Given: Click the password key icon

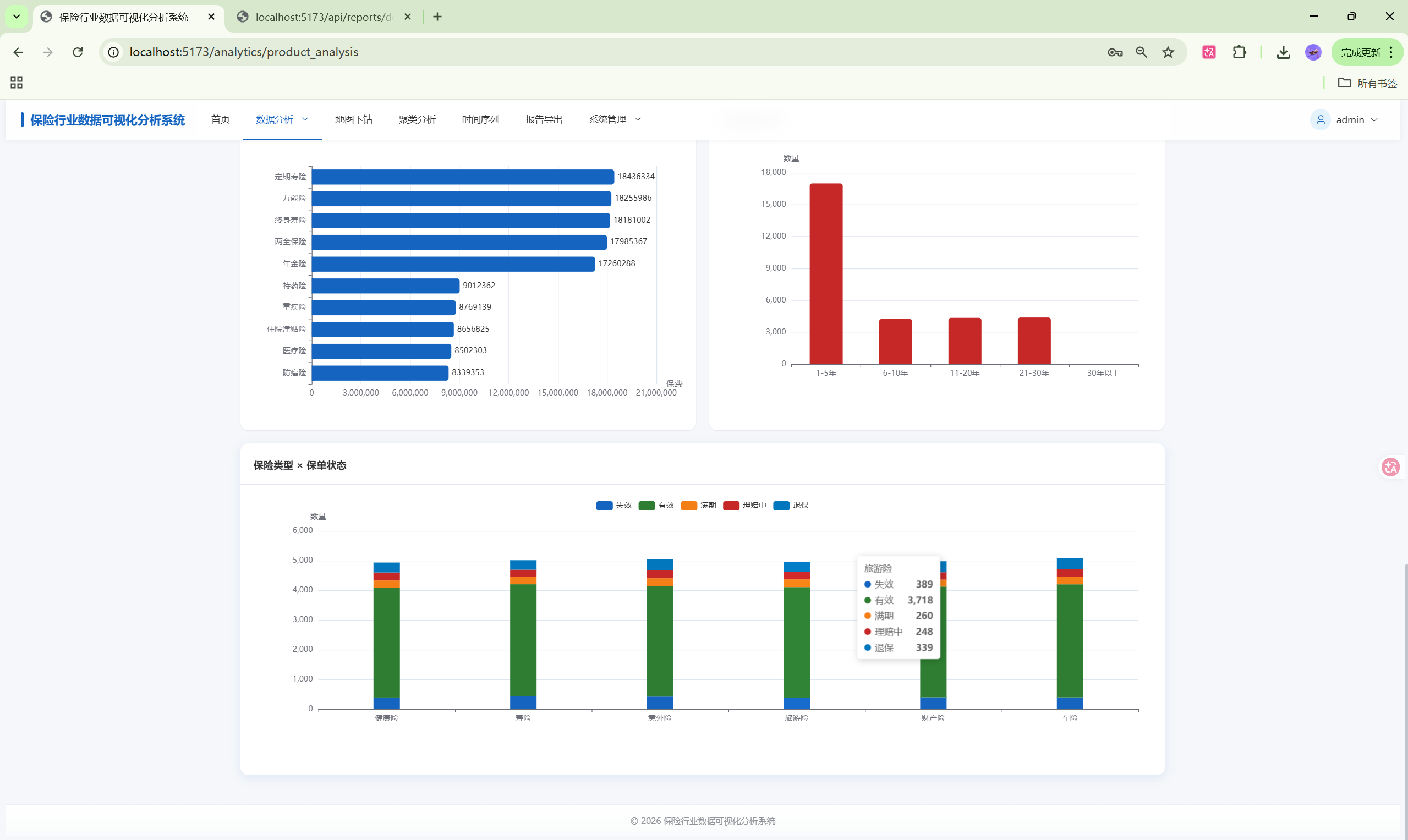Looking at the screenshot, I should click(1115, 52).
